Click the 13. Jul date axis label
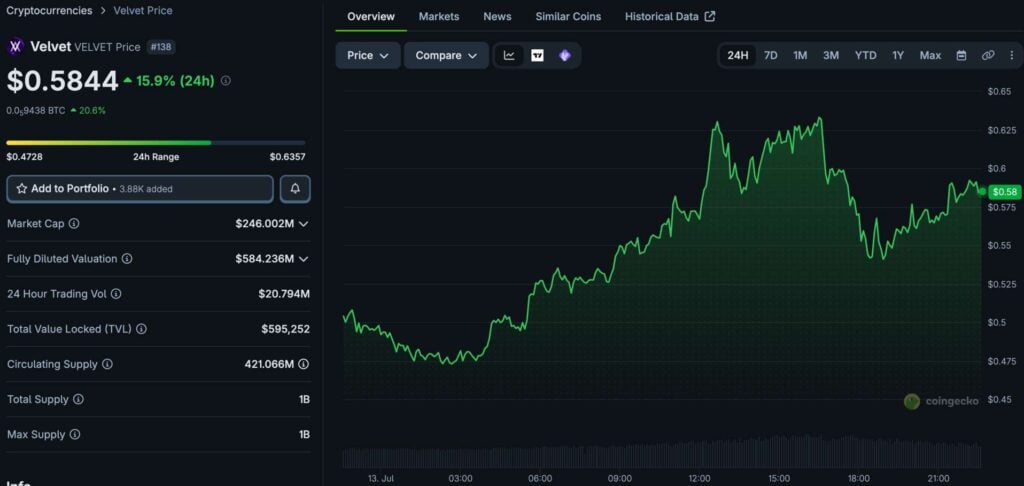The image size is (1024, 486). click(x=381, y=479)
